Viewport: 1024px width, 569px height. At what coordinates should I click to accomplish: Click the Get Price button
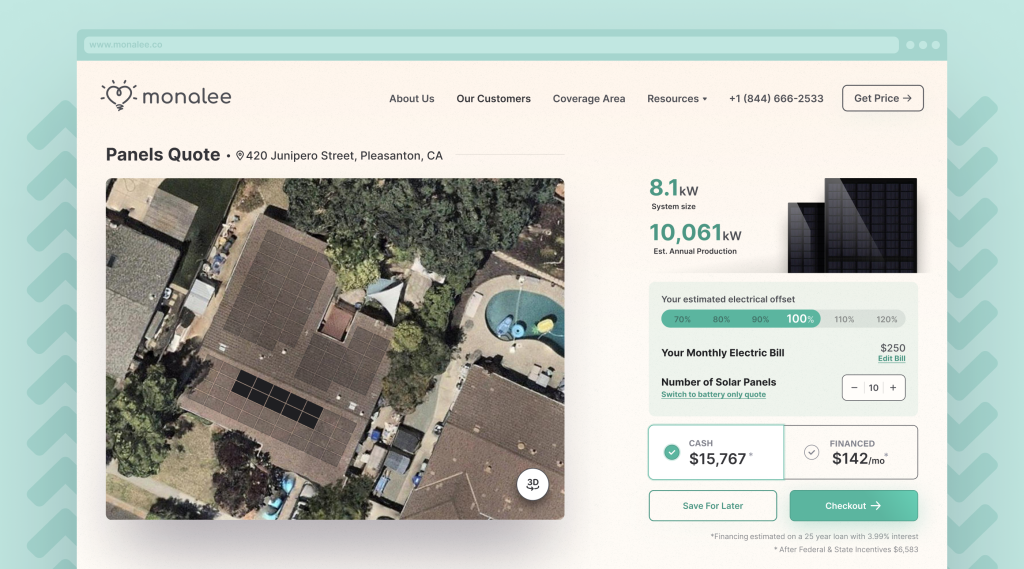point(882,98)
